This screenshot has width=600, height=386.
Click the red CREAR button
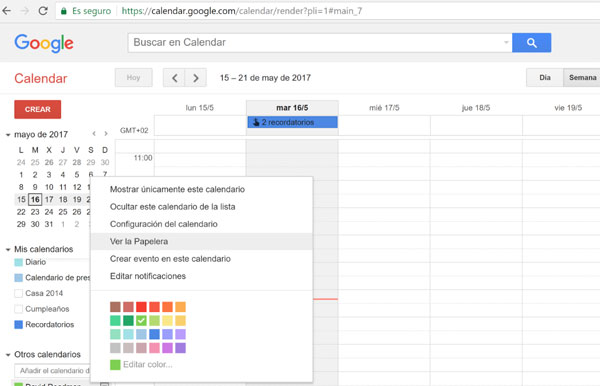[x=38, y=109]
